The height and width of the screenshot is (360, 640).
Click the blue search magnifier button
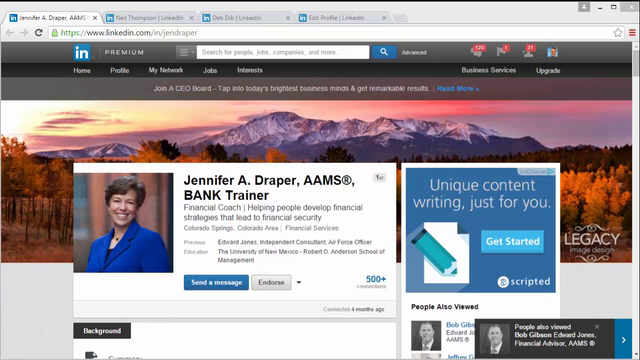[x=384, y=52]
